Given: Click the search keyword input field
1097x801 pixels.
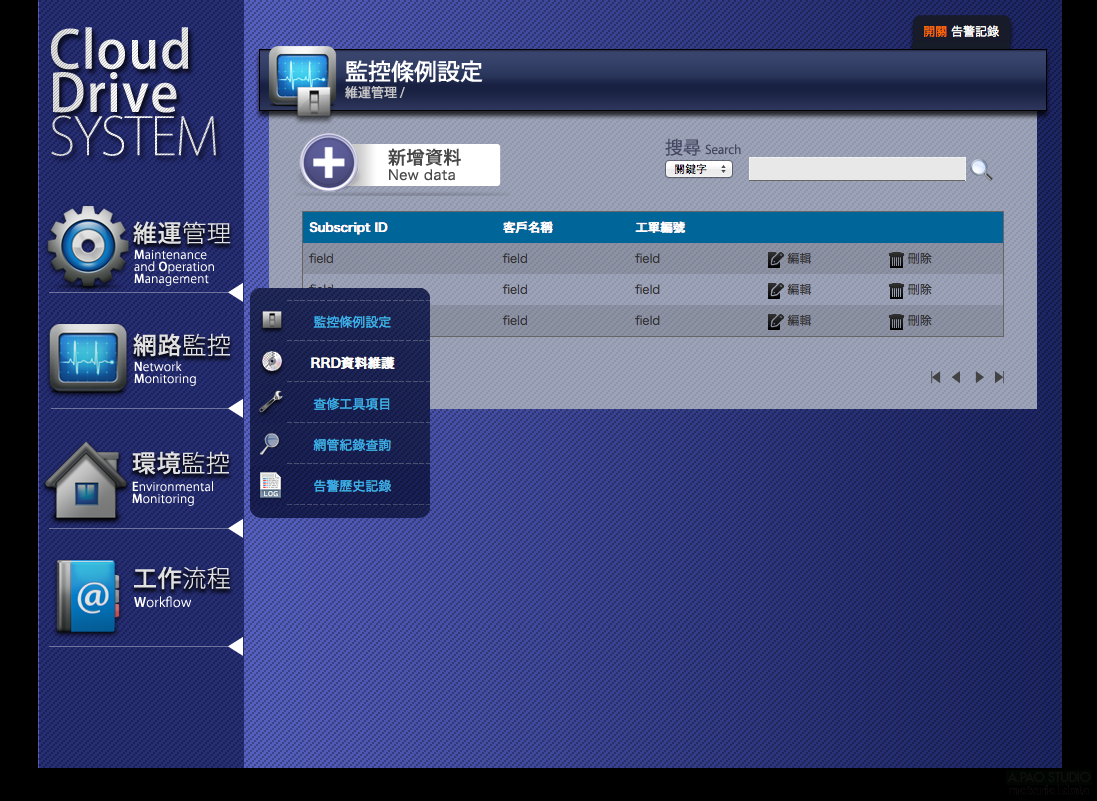Looking at the screenshot, I should [x=856, y=169].
